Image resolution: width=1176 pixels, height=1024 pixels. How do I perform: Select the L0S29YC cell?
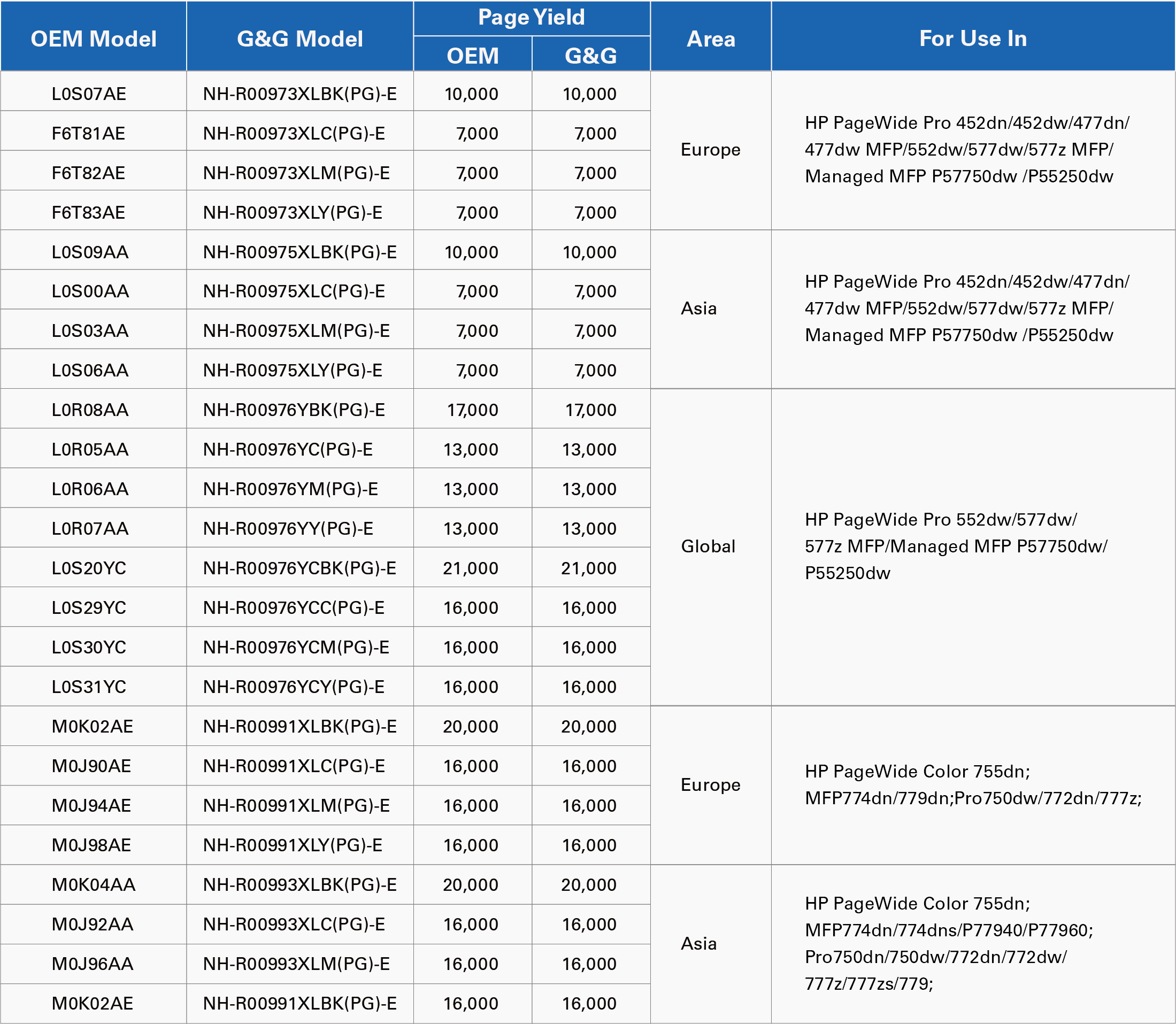click(x=93, y=606)
